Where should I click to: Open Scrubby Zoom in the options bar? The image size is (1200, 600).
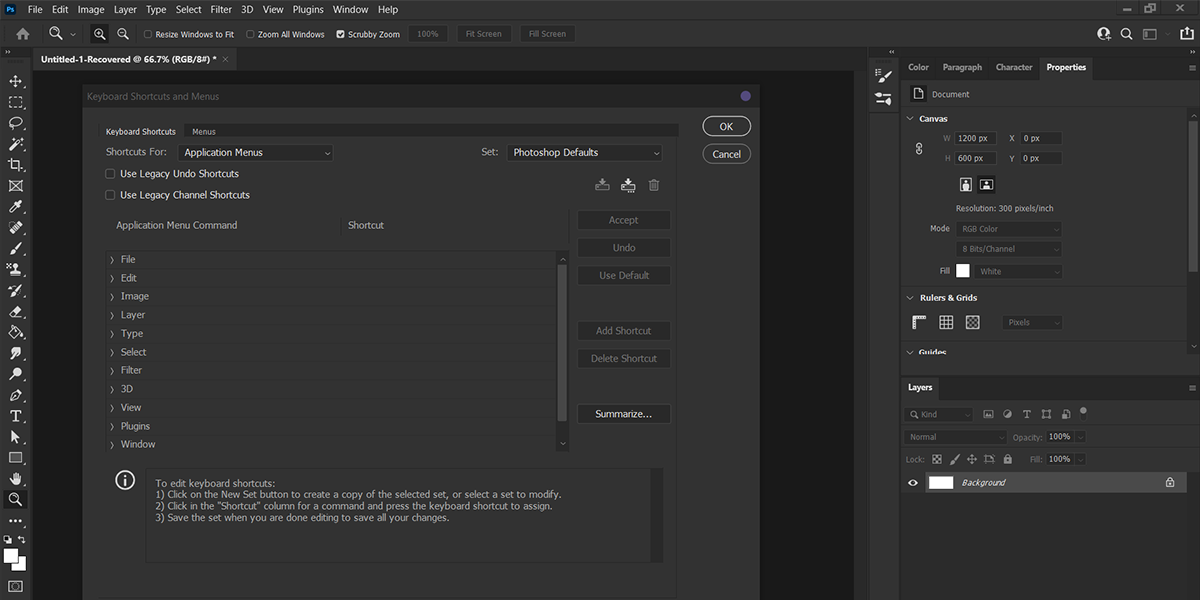(340, 33)
